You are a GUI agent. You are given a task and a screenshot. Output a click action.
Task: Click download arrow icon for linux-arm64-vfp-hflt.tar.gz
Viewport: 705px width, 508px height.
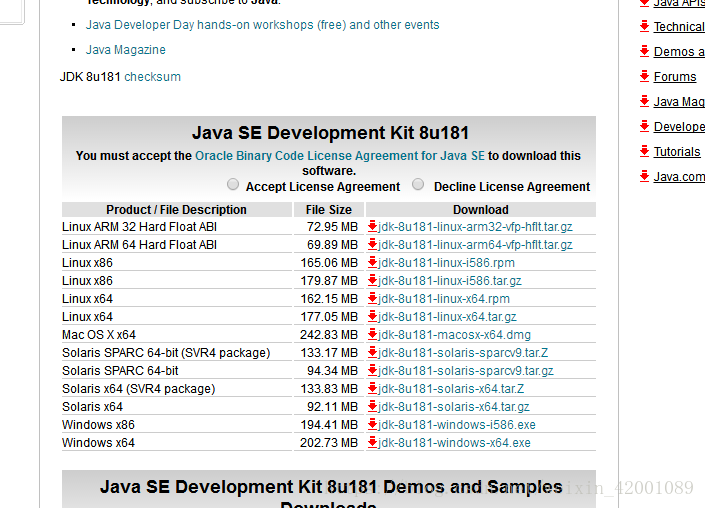point(372,244)
